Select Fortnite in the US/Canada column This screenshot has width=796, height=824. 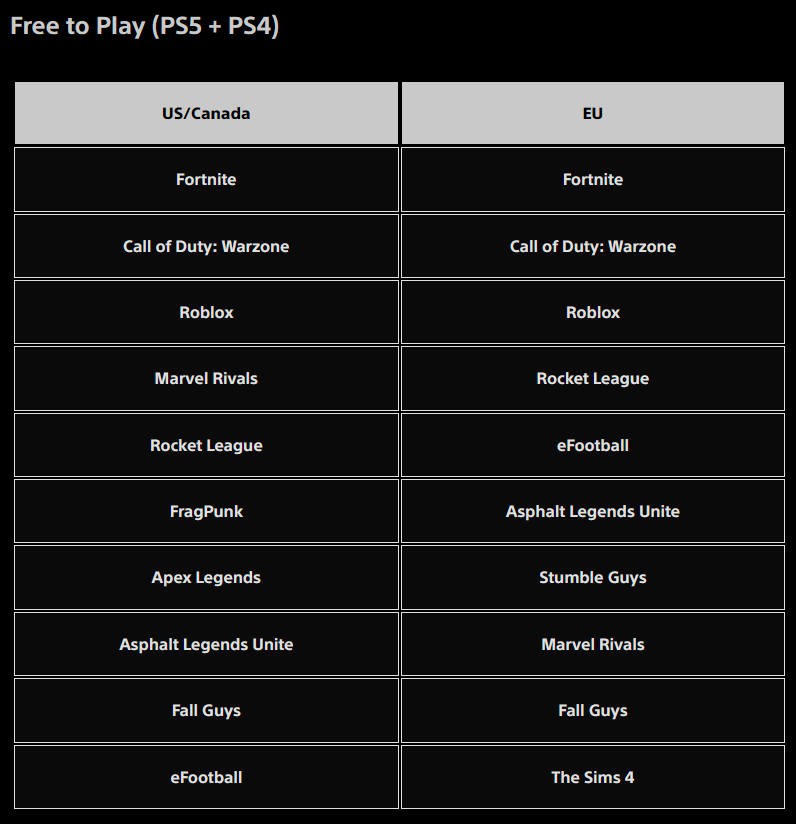206,180
